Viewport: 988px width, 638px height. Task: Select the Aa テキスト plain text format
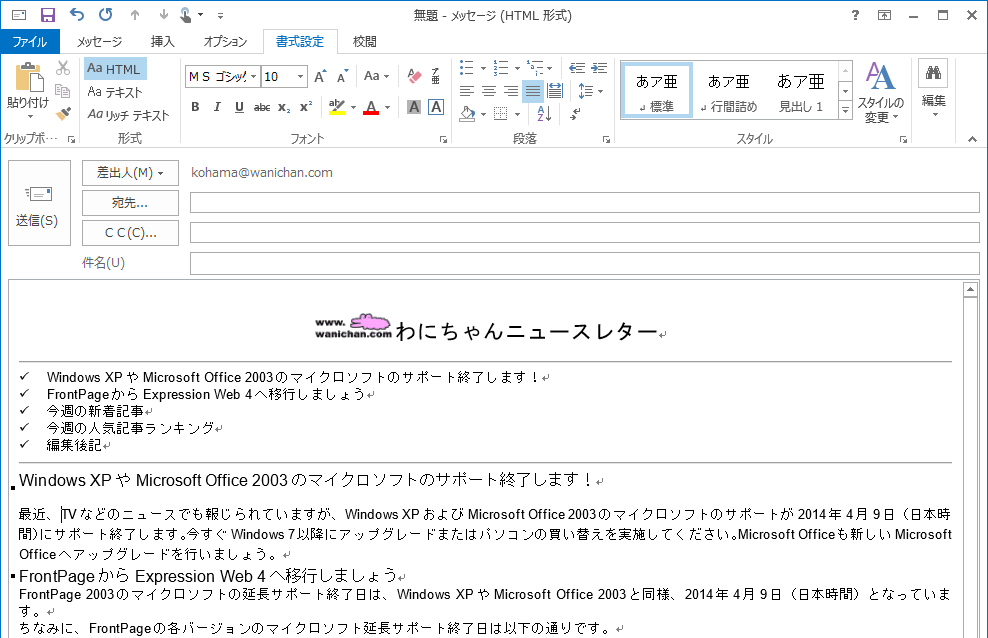click(x=115, y=92)
